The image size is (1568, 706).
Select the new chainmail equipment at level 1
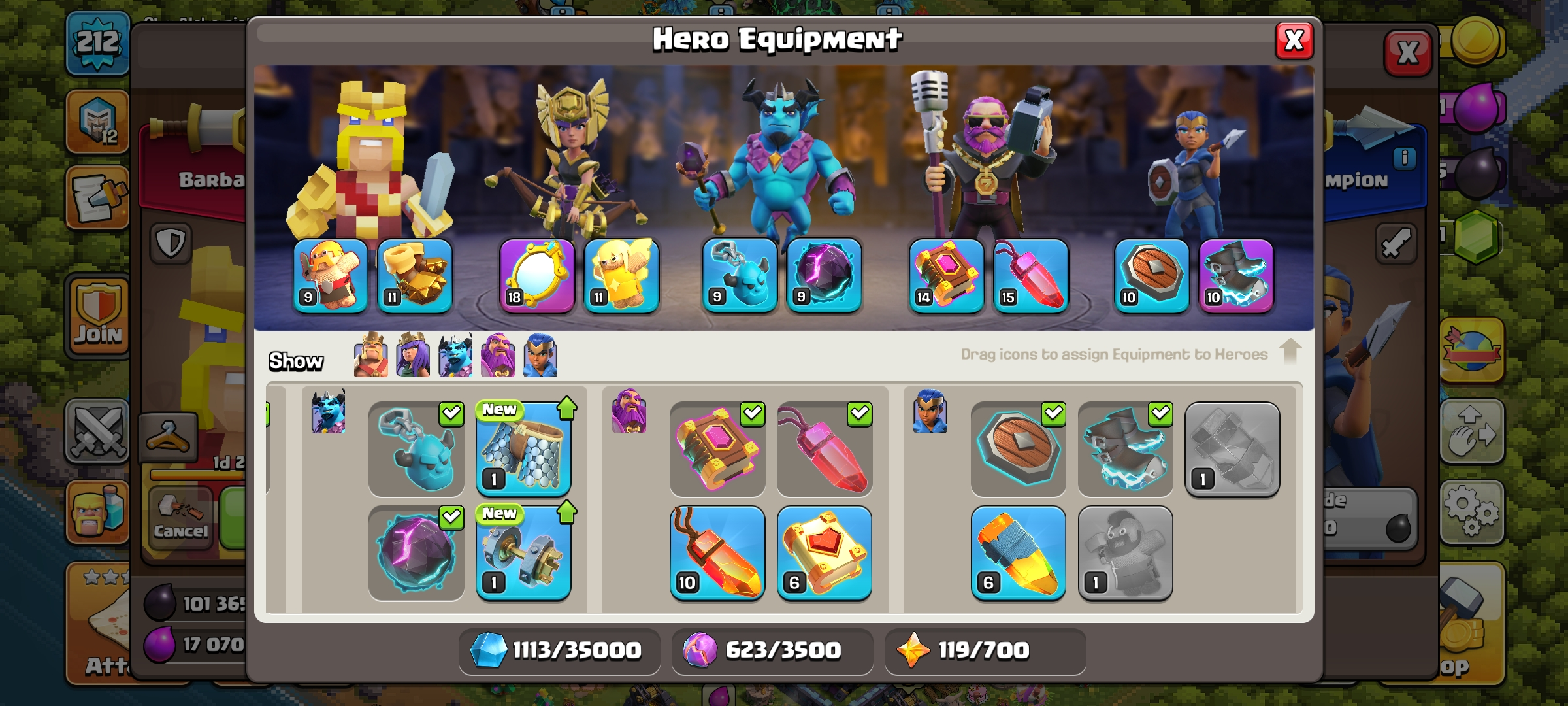523,450
